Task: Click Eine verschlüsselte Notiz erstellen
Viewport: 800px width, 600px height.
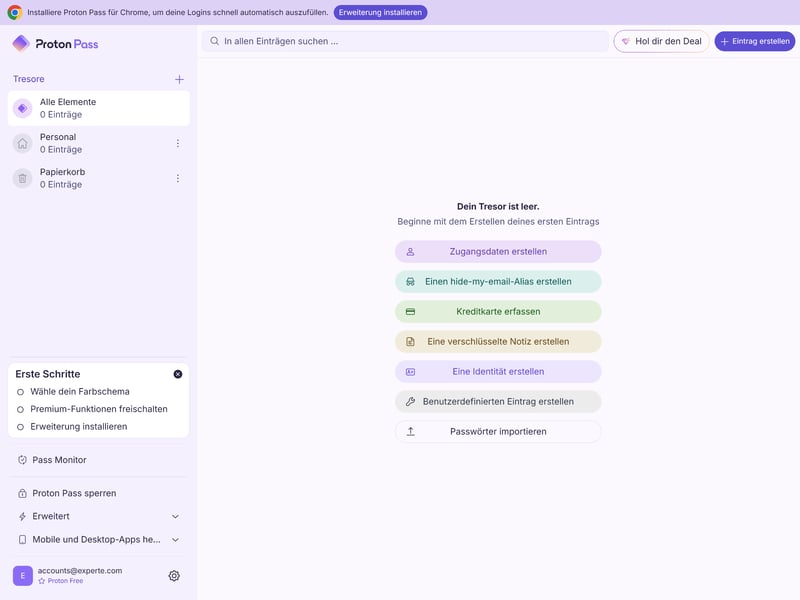Action: [x=498, y=342]
